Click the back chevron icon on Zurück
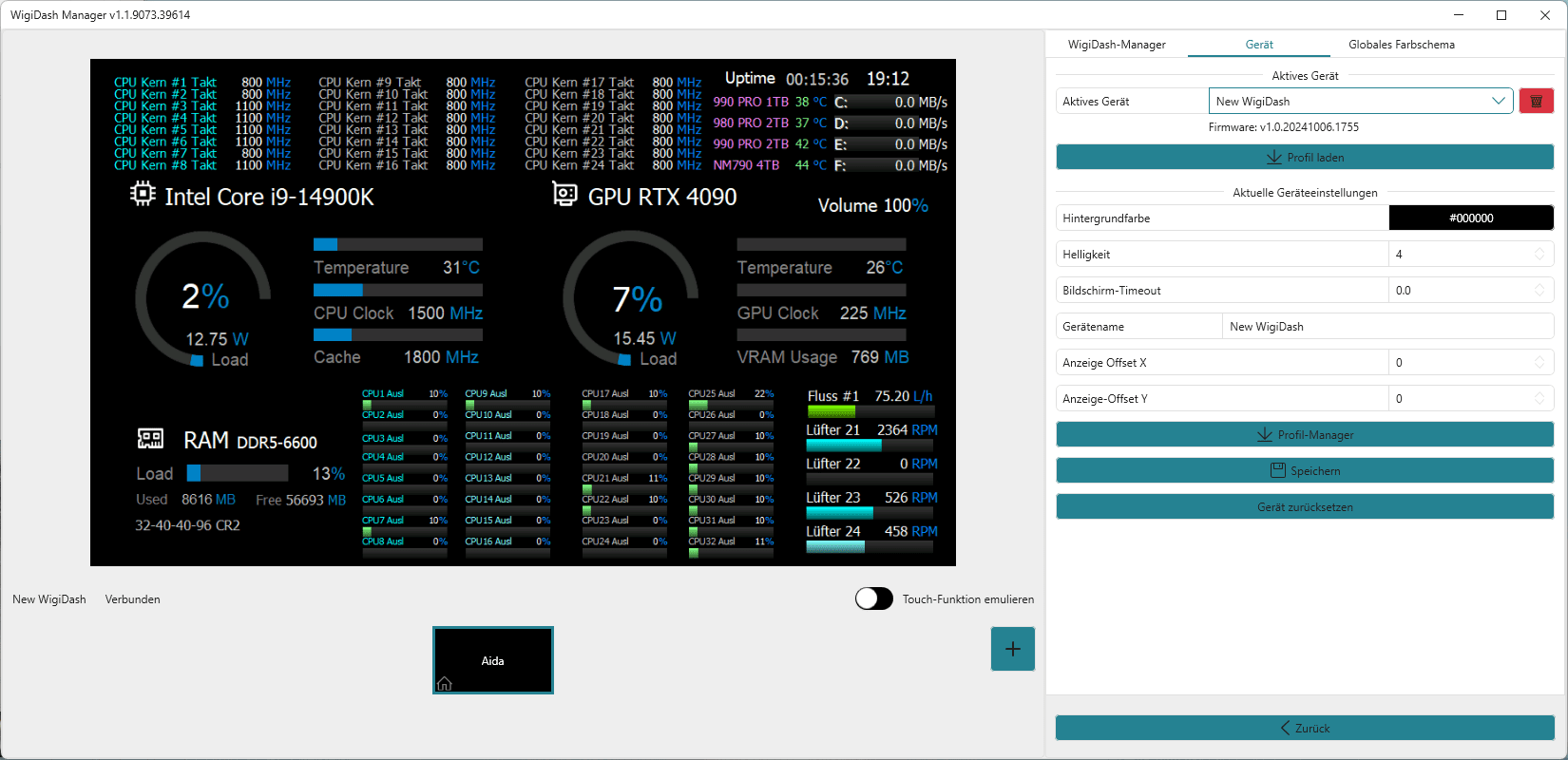Screen dimensions: 1568x760 point(1285,729)
